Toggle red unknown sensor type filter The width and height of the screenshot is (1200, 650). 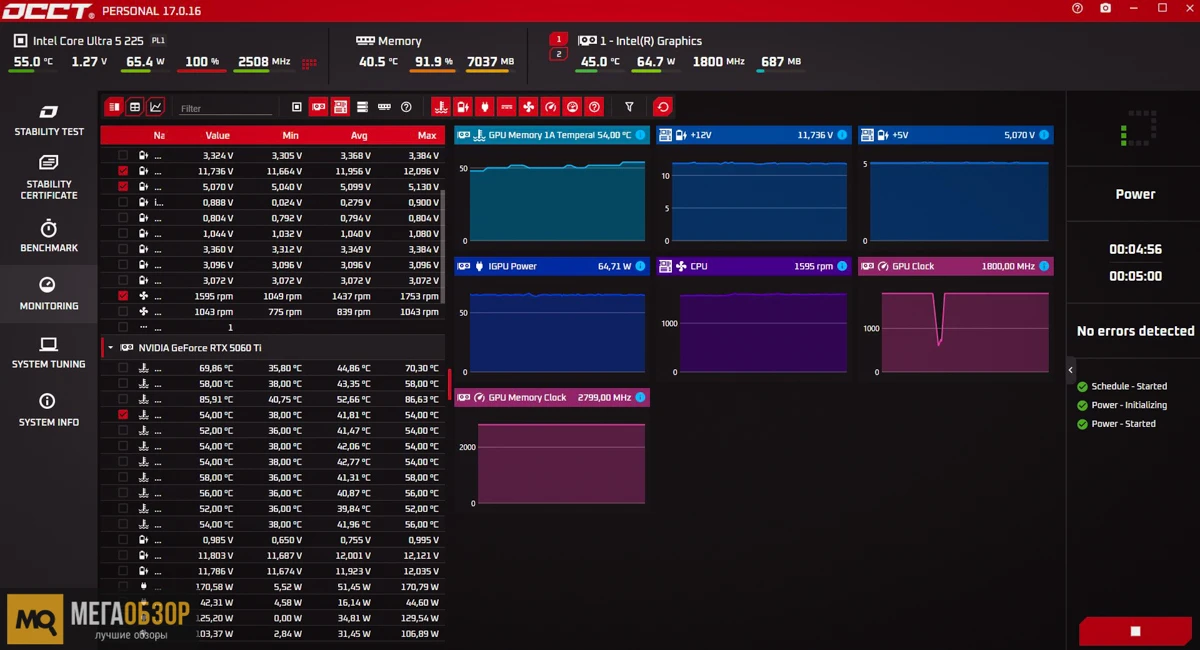[x=594, y=107]
